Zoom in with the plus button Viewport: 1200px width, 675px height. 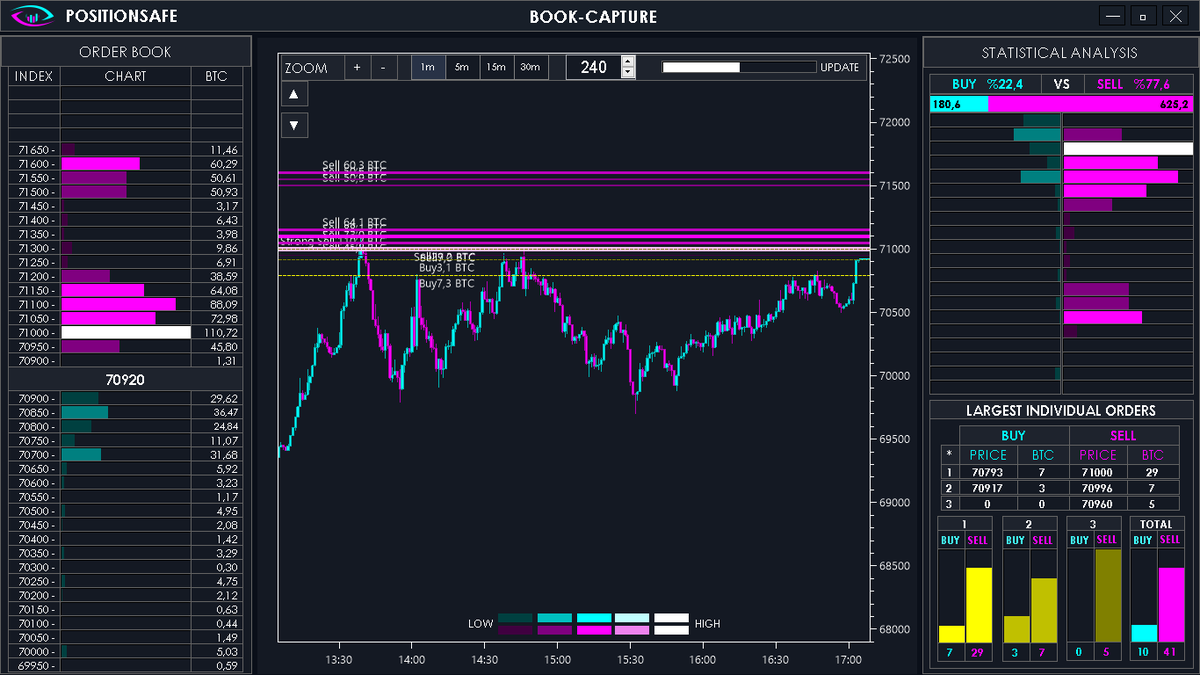pyautogui.click(x=357, y=67)
